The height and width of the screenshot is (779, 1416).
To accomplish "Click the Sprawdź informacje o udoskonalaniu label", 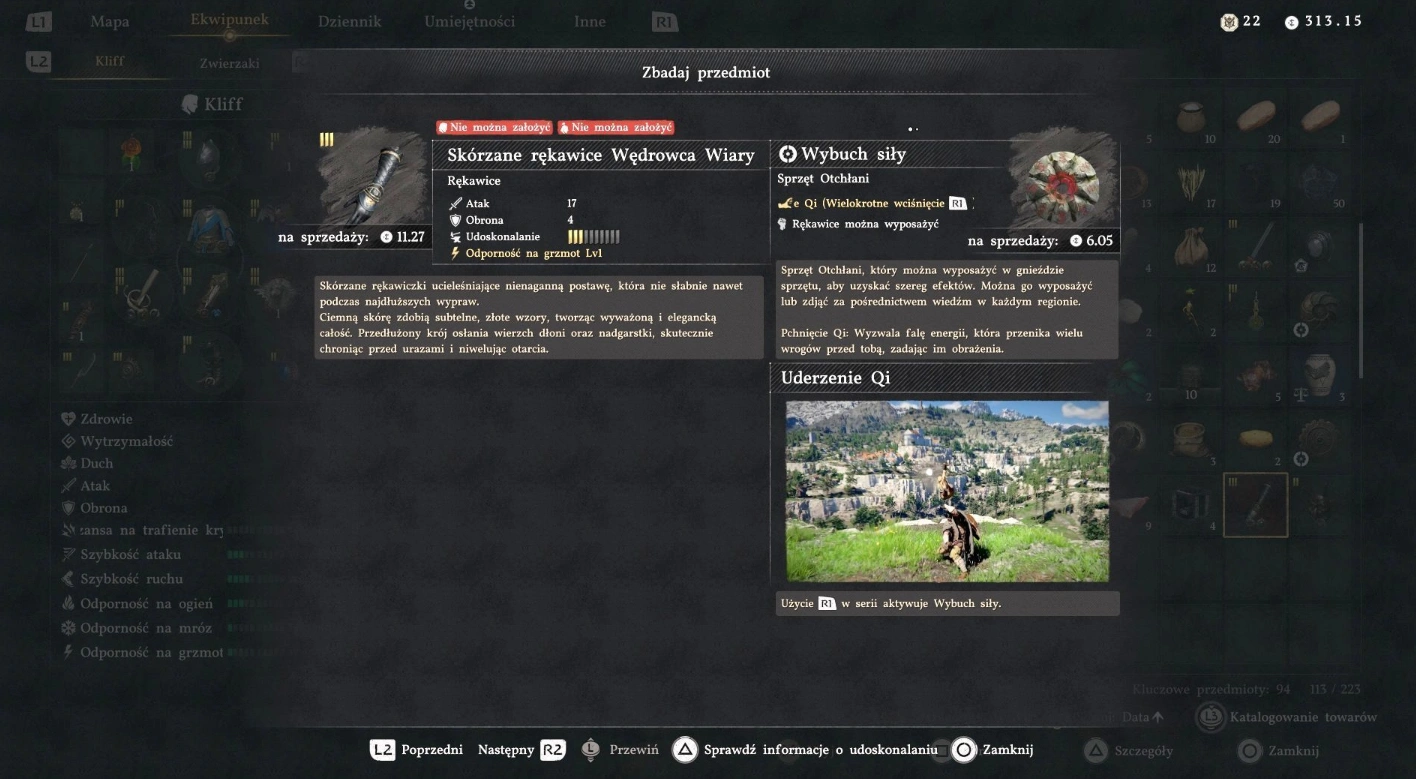I will (820, 750).
